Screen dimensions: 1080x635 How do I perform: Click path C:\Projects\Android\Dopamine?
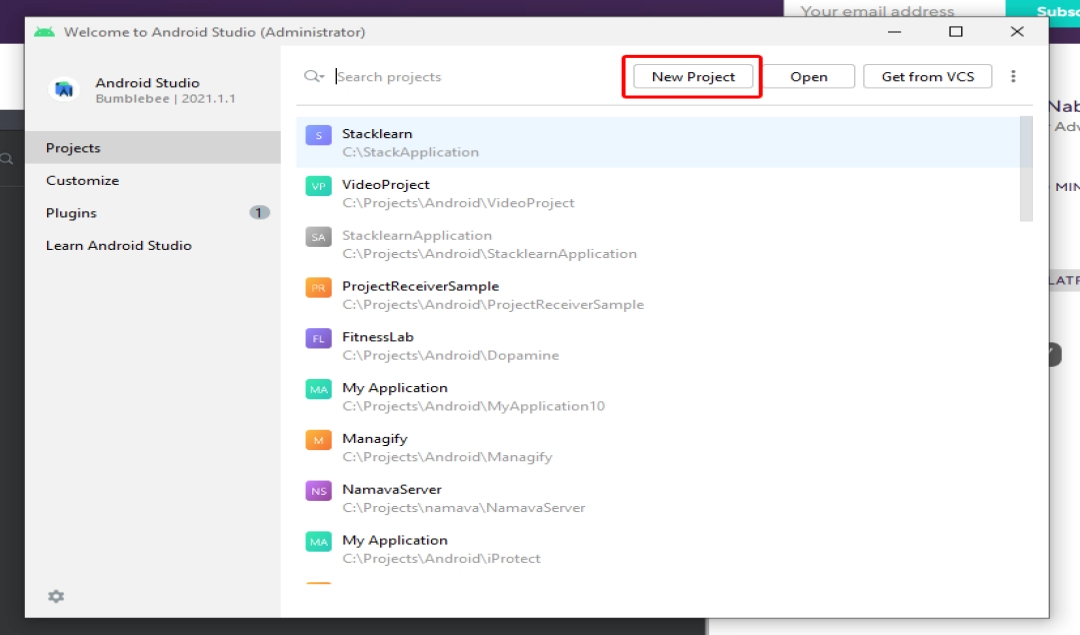pos(450,355)
